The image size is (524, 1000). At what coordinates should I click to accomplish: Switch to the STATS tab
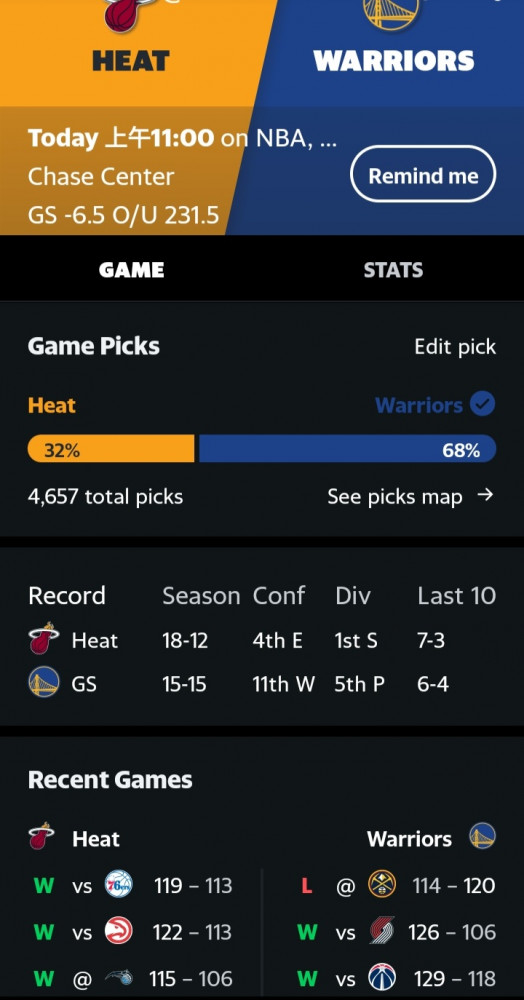click(x=393, y=270)
